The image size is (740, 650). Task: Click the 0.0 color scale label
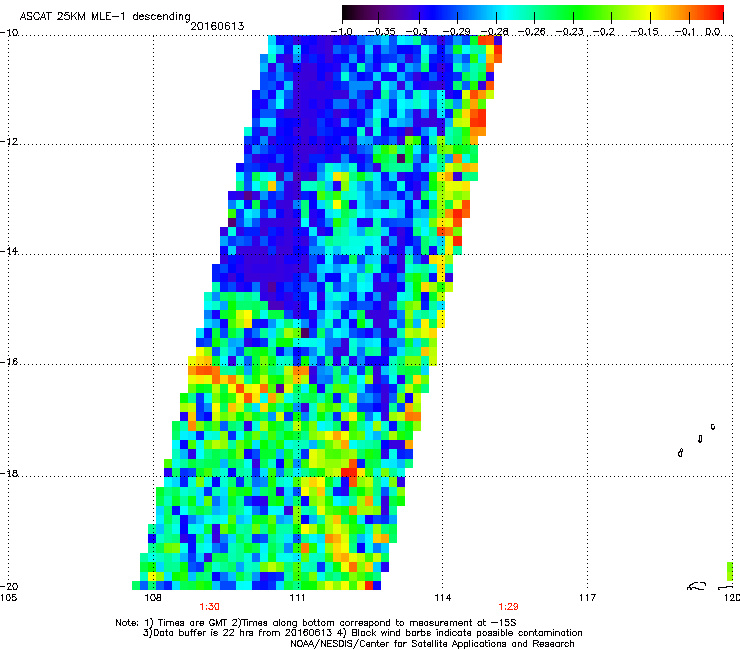pyautogui.click(x=713, y=32)
